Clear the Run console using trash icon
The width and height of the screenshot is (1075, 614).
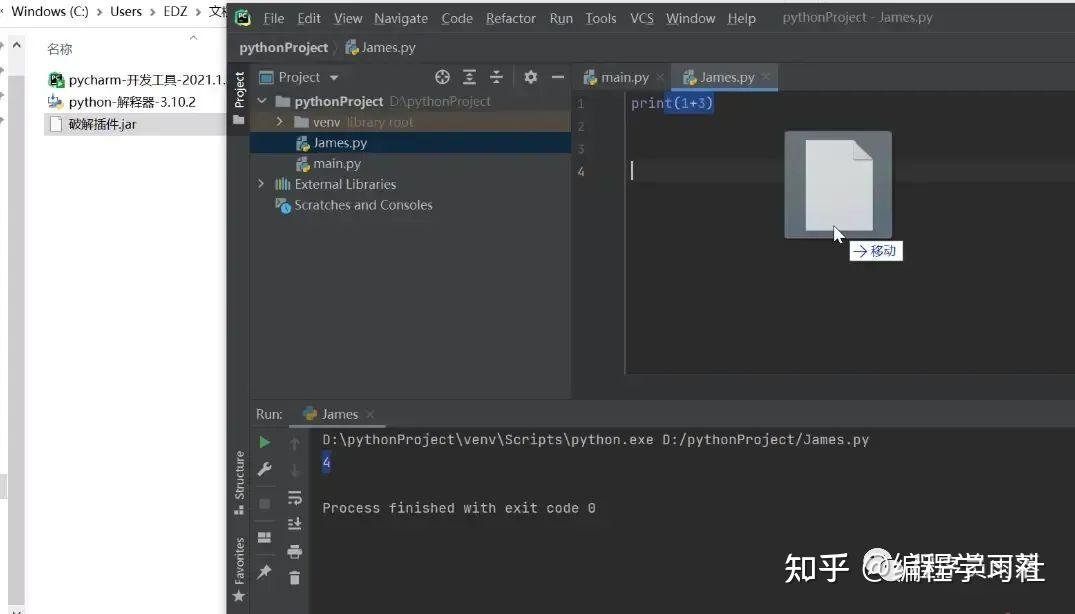coord(294,578)
